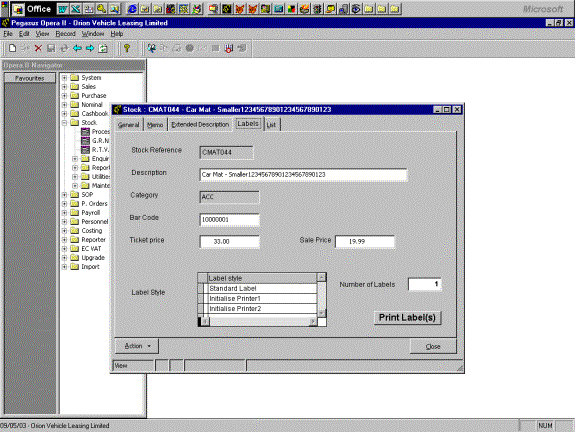Switch to the General tab
The width and height of the screenshot is (575, 432).
[128, 125]
